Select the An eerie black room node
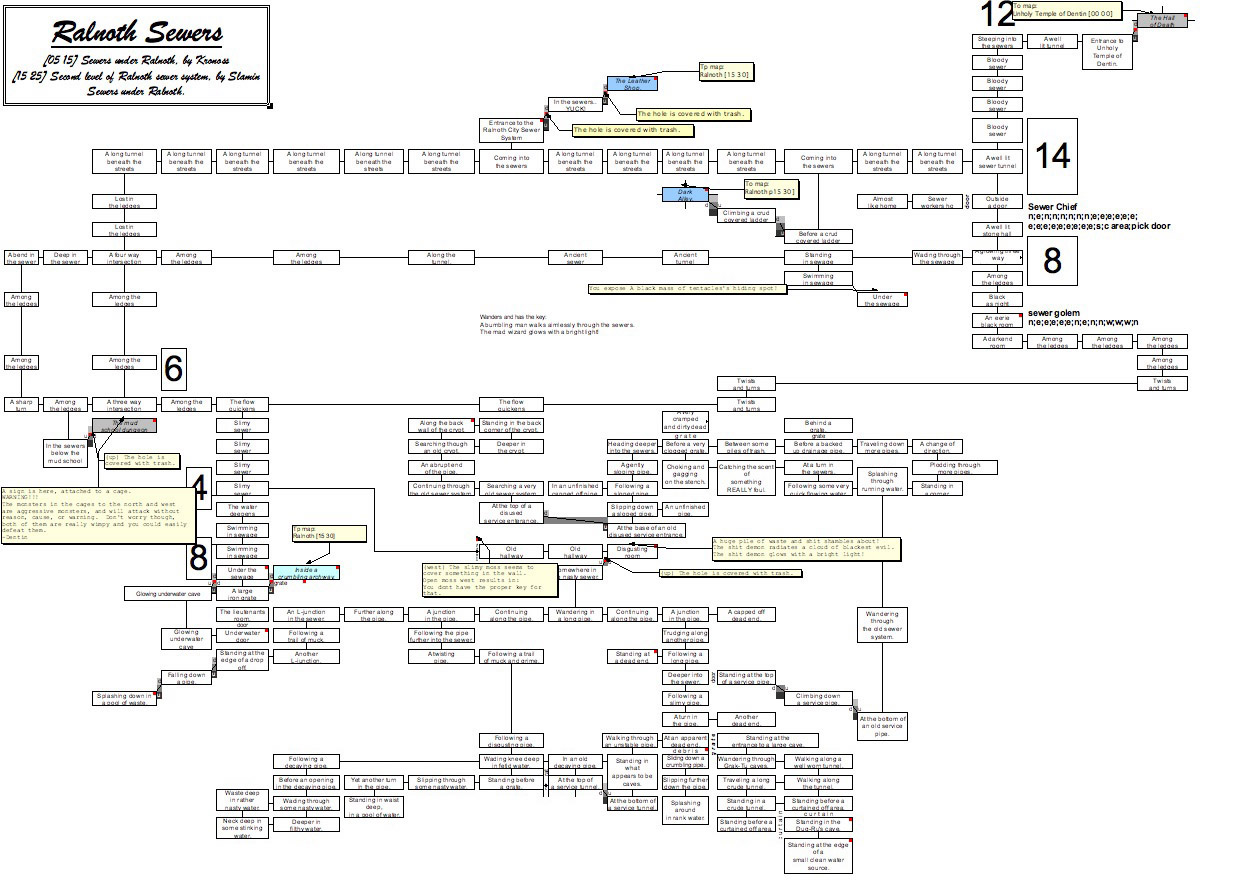This screenshot has width=1259, height=884. coord(997,320)
